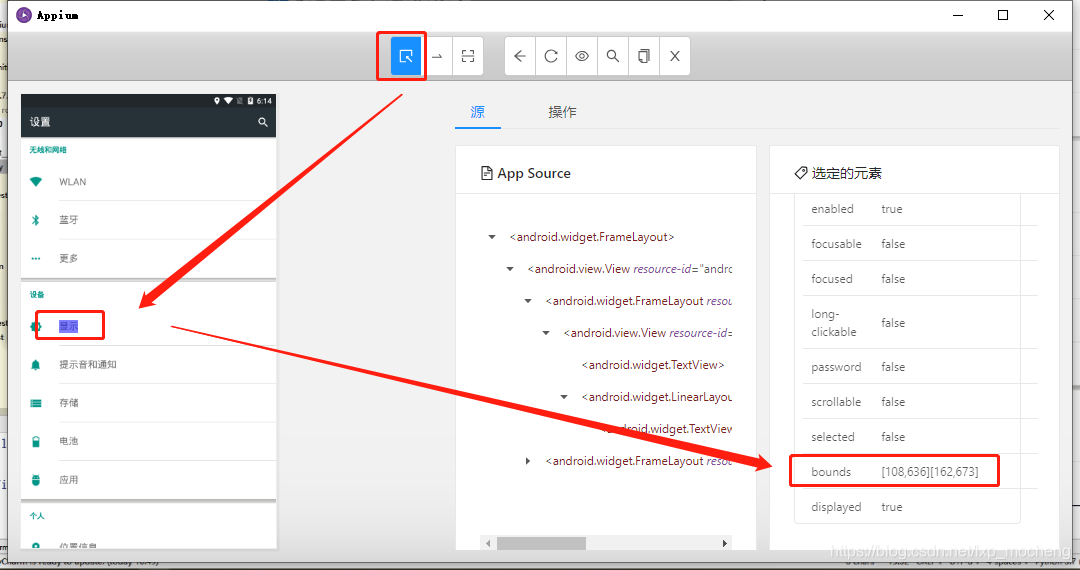Collapse the first android.view.View node
This screenshot has height=570, width=1080.
[x=510, y=268]
